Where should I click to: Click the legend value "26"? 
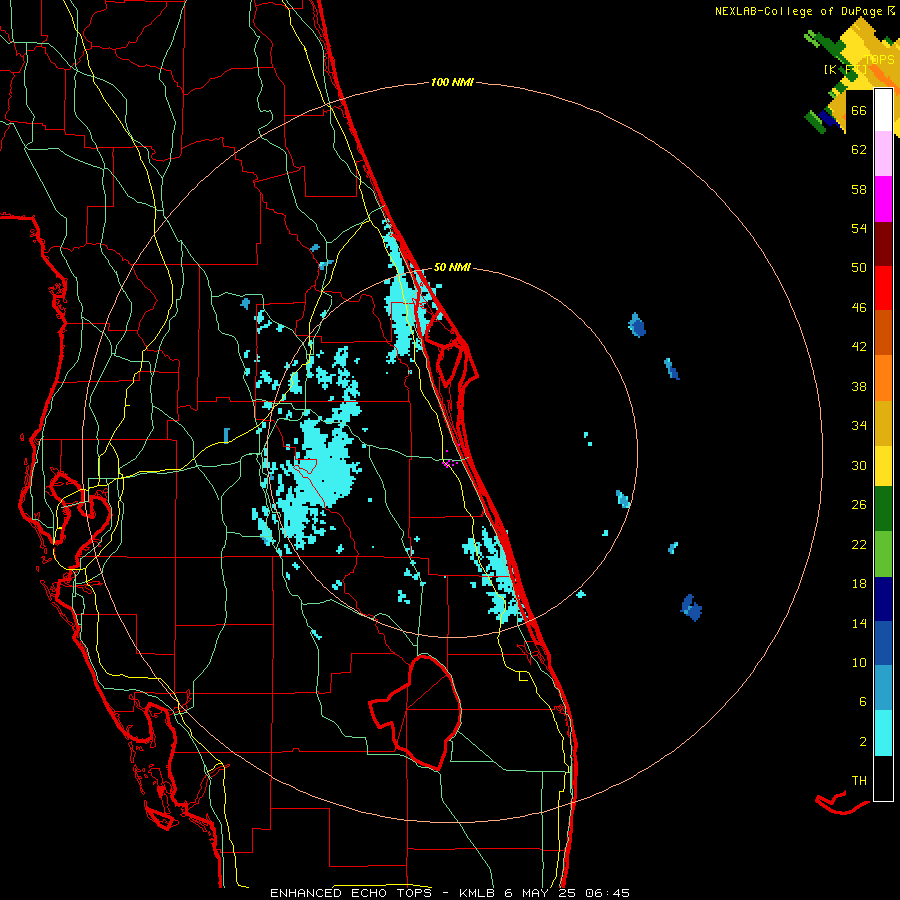coord(859,505)
